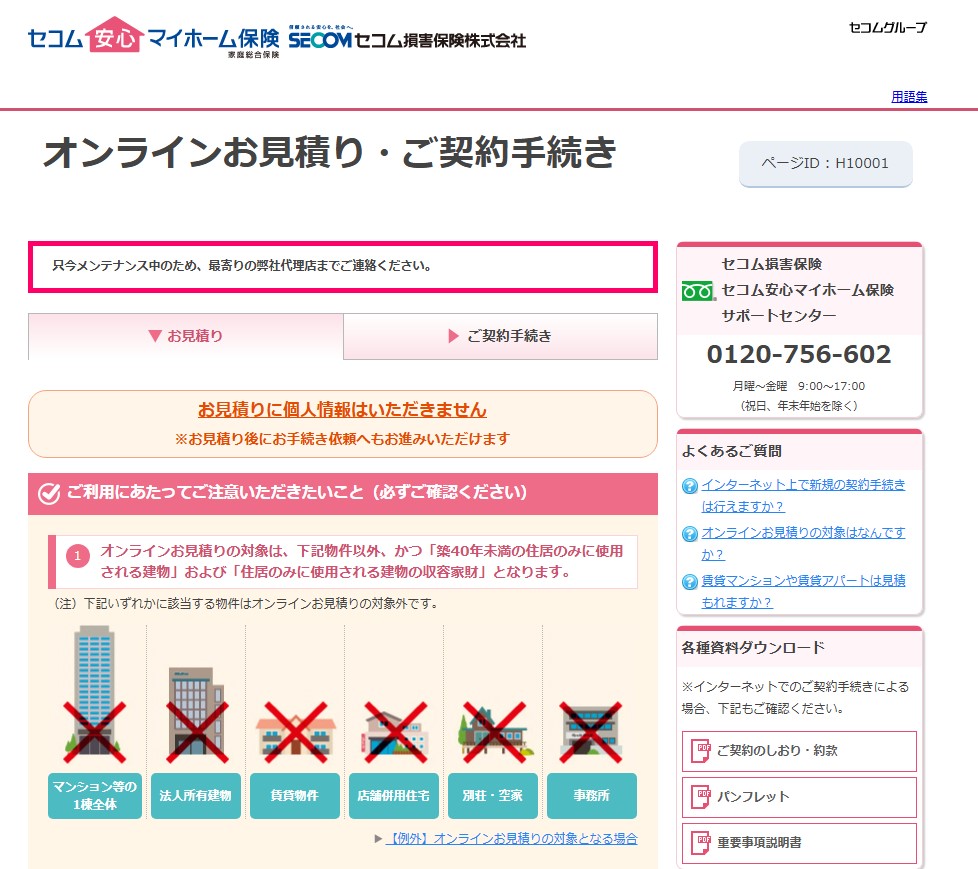The image size is (978, 869).
Task: Click the Secom Anshin My Home Insurance logo
Action: (153, 39)
